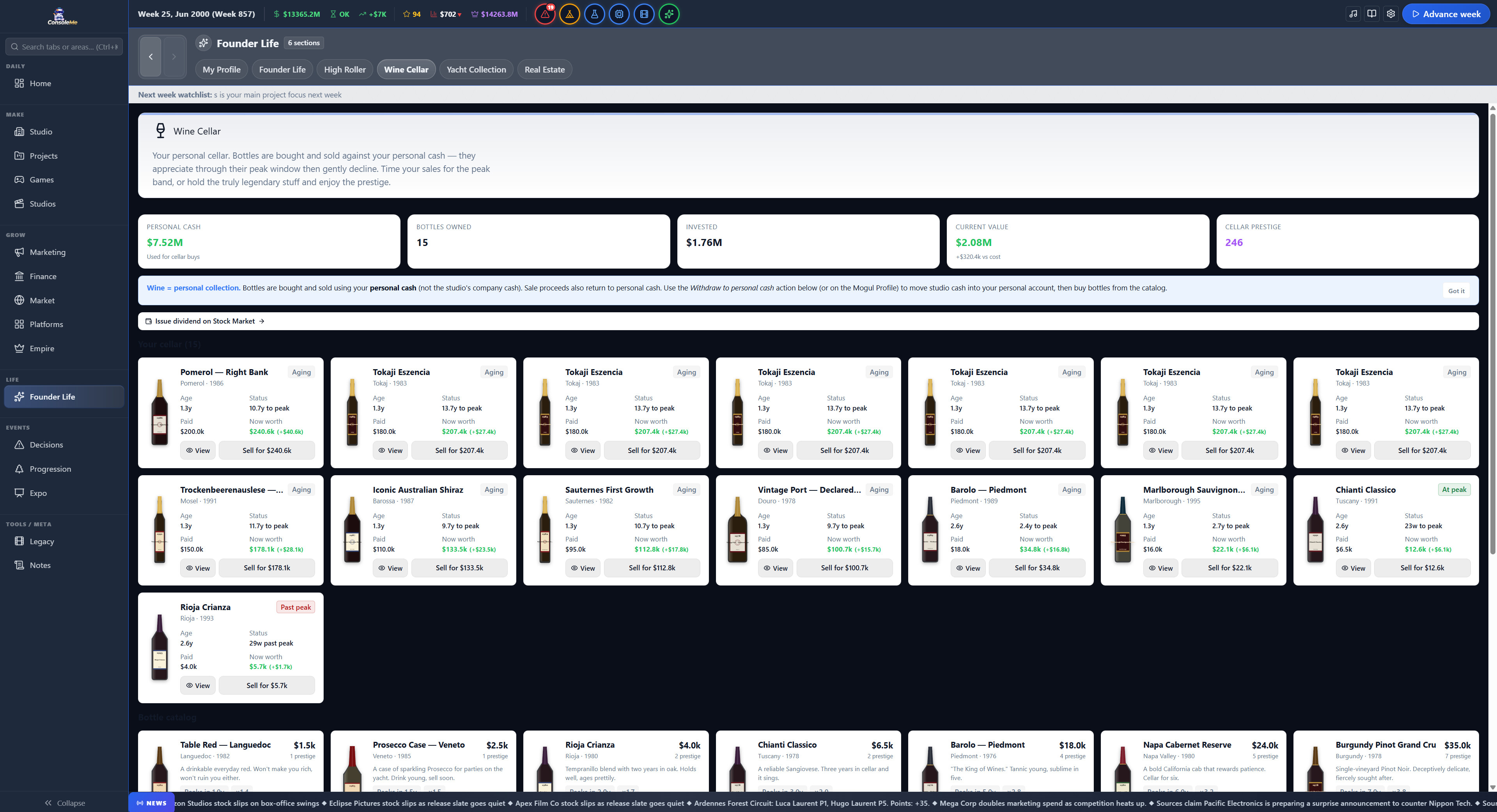Image resolution: width=1497 pixels, height=812 pixels.
Task: Sell Barolo Piedmont for $34.8k
Action: (1037, 568)
